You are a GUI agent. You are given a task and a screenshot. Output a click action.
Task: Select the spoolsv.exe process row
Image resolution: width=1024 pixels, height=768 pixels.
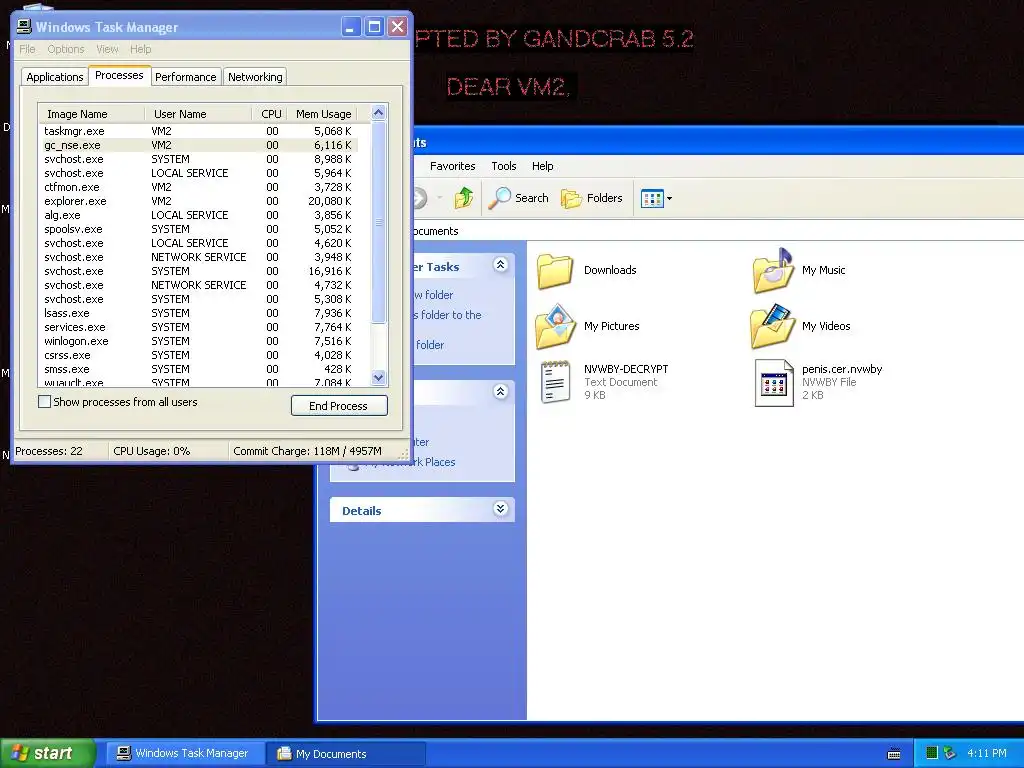coord(199,229)
